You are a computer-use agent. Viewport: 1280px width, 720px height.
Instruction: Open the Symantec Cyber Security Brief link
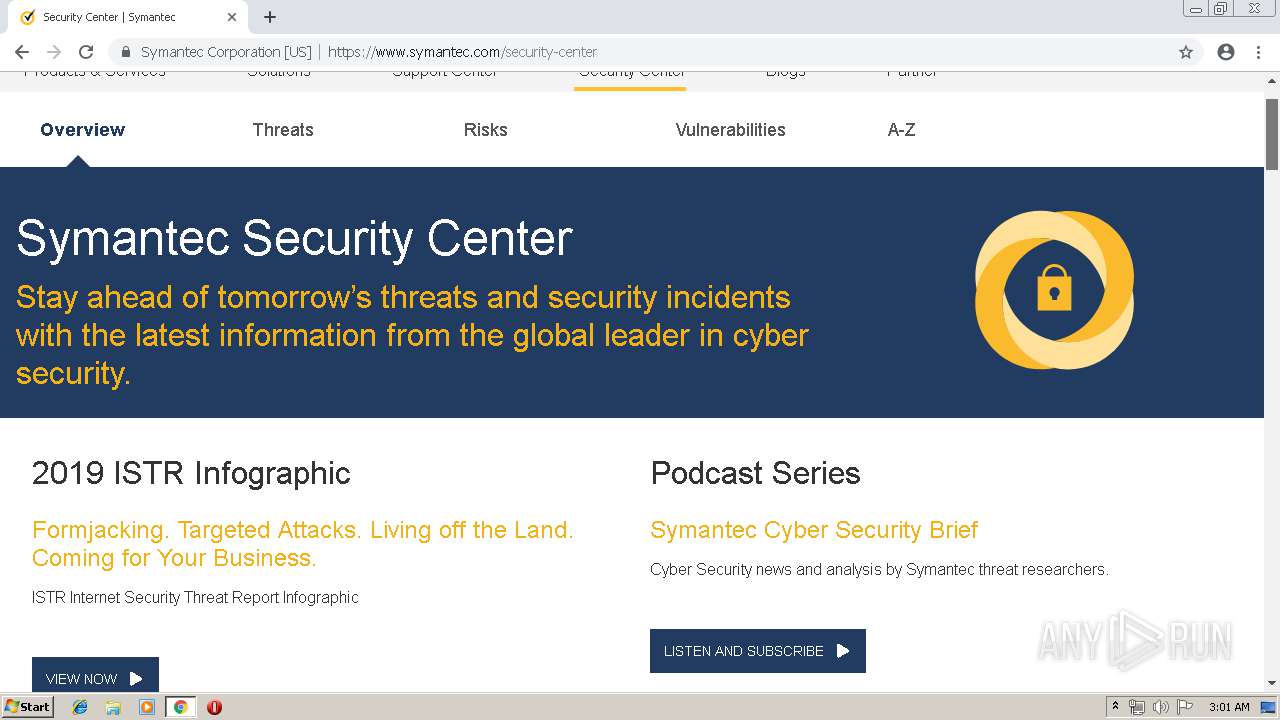click(x=813, y=530)
